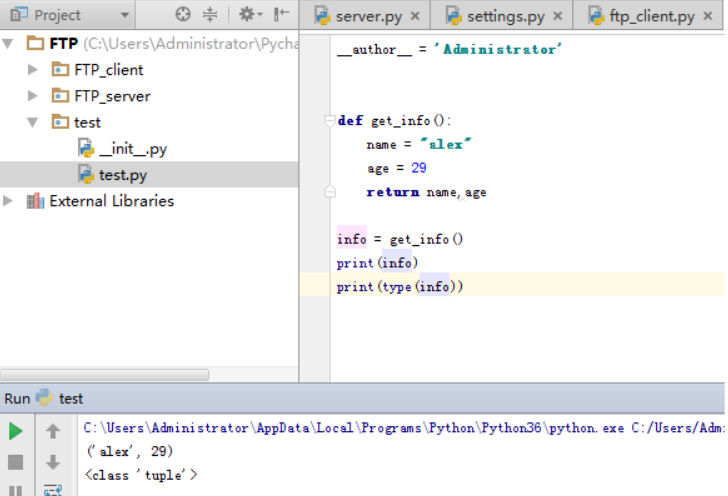
Task: Click the server.py tab file icon
Action: 322,16
